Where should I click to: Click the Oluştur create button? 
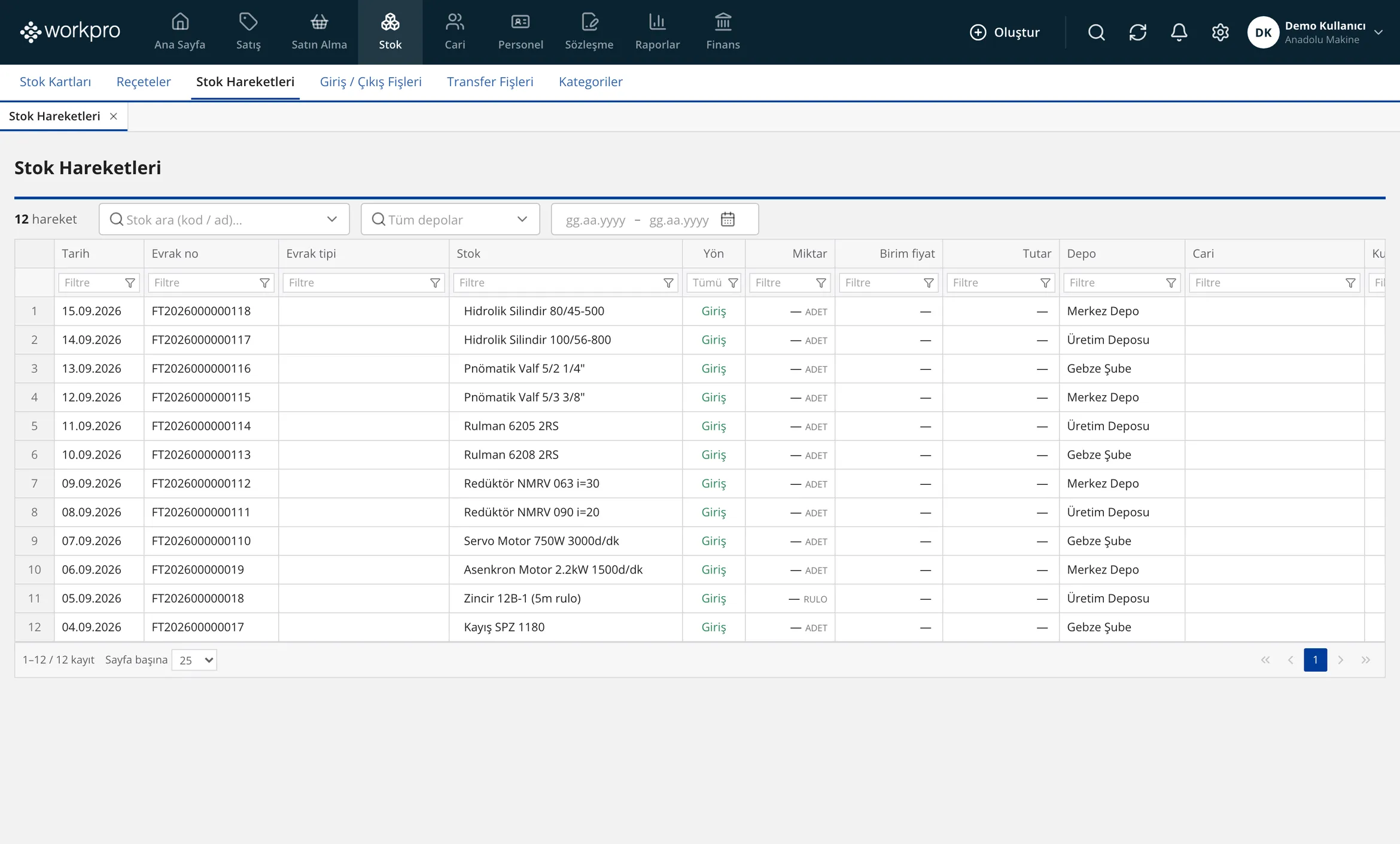point(1005,32)
